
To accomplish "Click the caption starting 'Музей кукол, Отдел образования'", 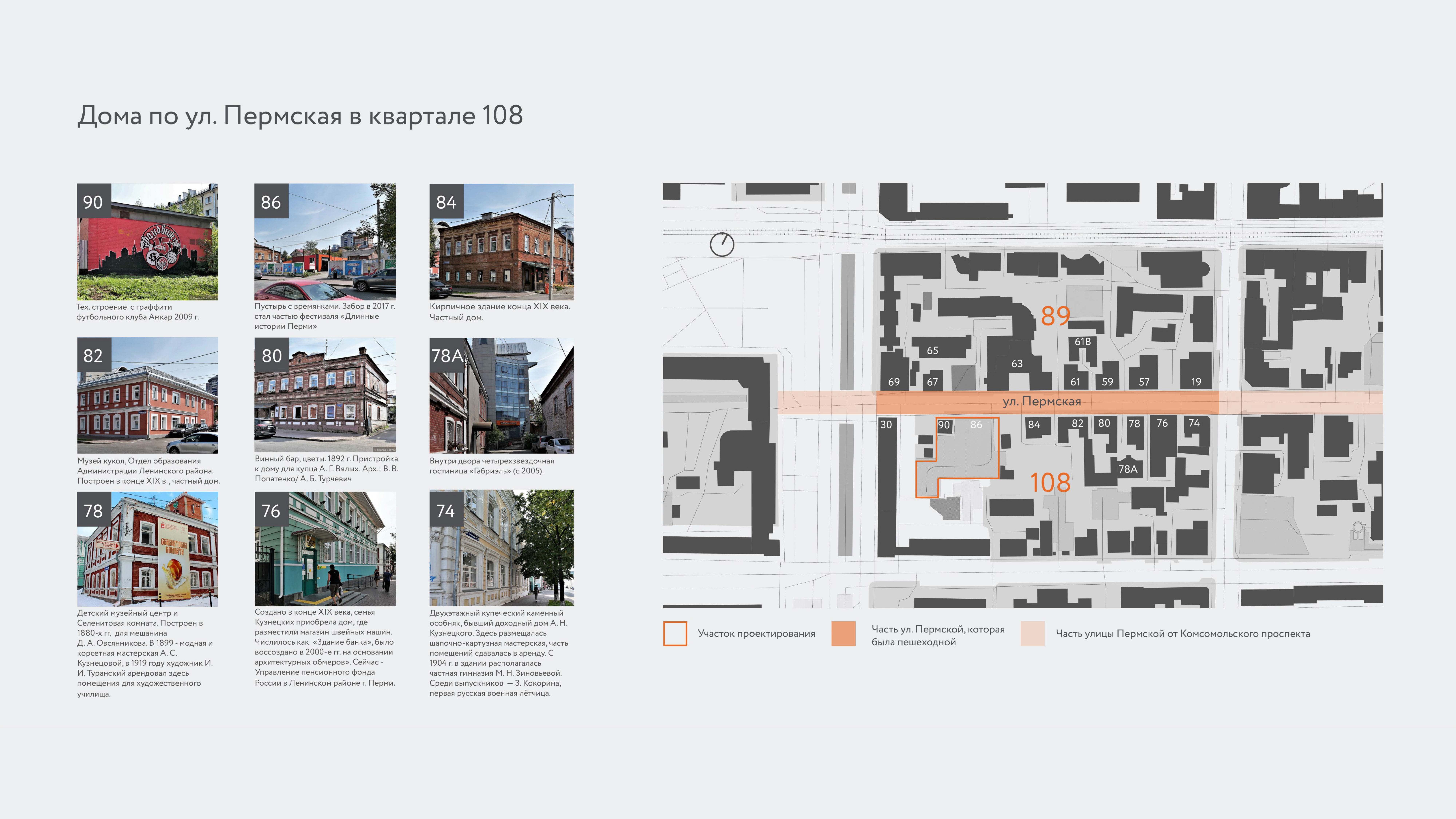I will [149, 471].
